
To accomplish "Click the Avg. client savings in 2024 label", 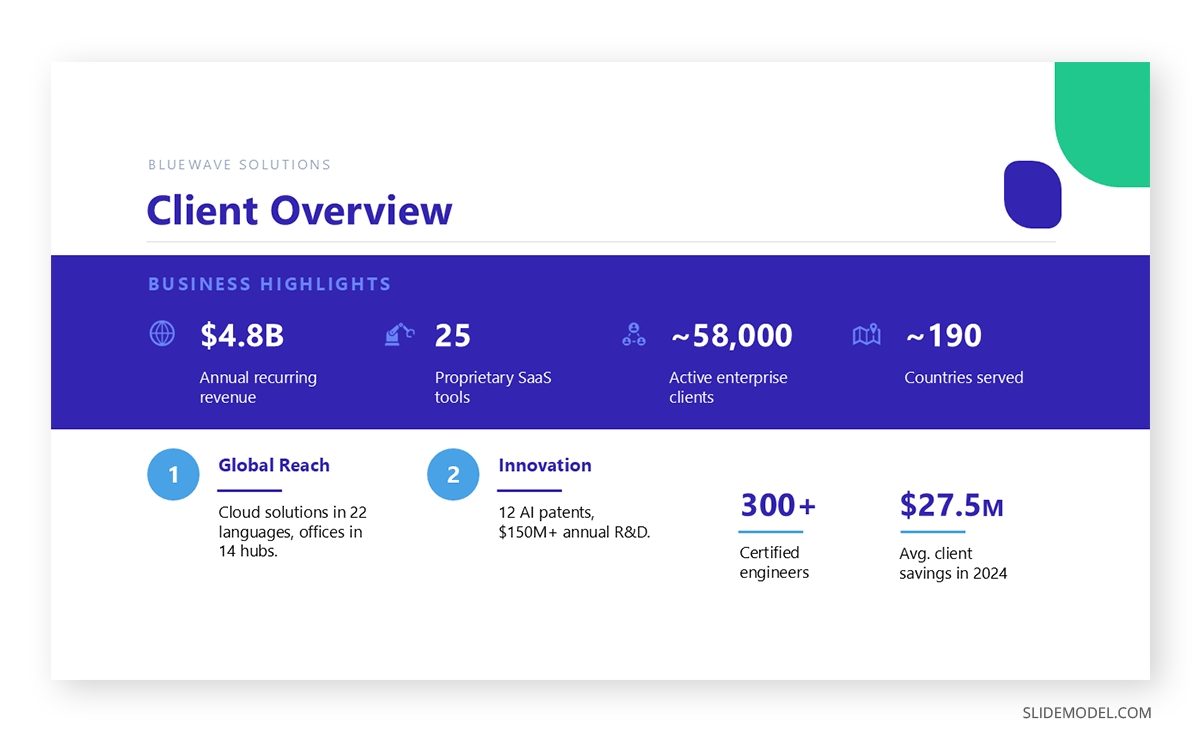I will (x=953, y=563).
